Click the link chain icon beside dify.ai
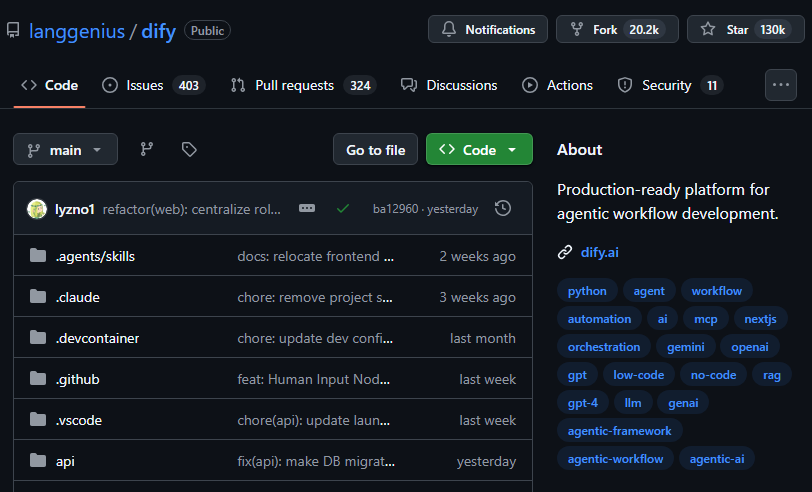Screen dimensions: 812x492 (x=564, y=252)
